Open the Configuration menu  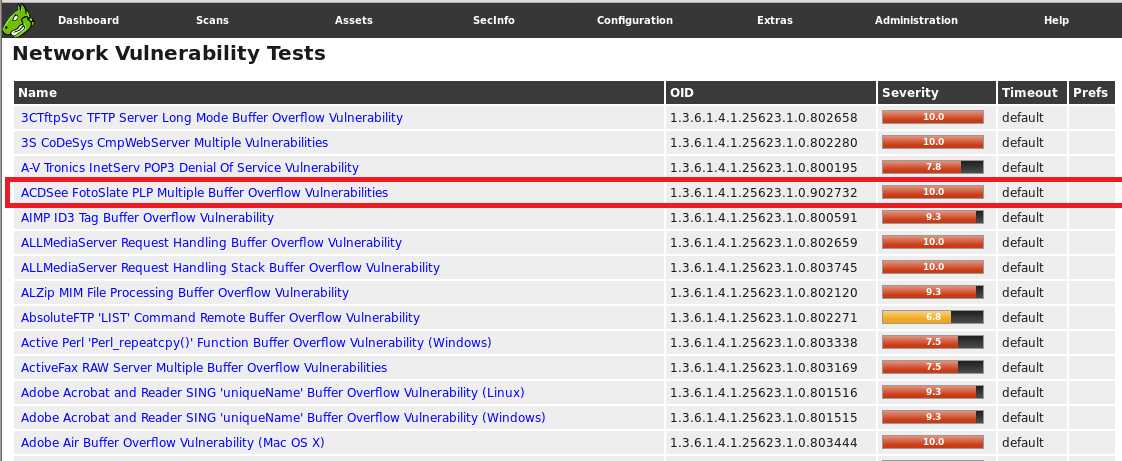(x=635, y=20)
